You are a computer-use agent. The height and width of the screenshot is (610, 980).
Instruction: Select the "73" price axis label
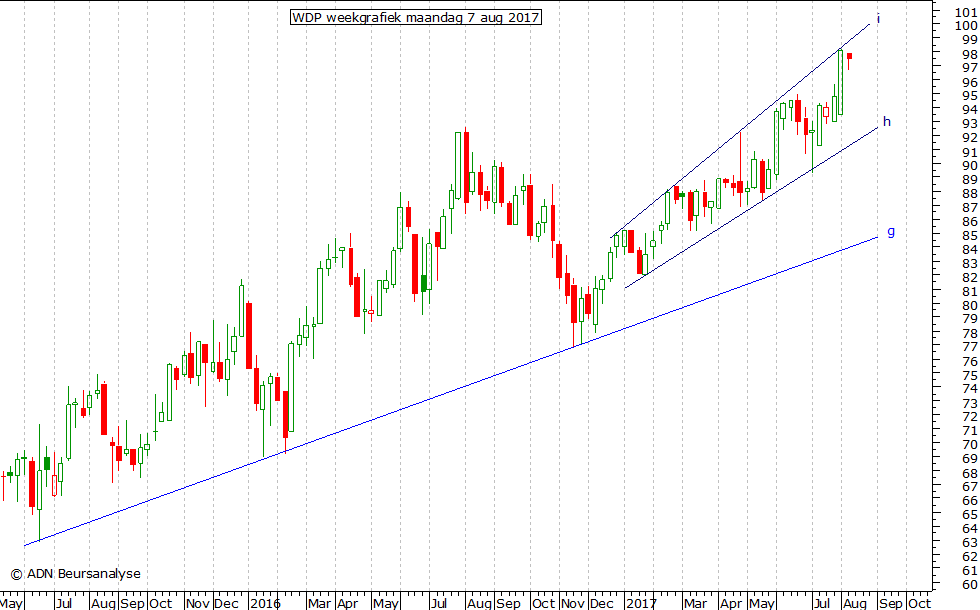coord(970,403)
